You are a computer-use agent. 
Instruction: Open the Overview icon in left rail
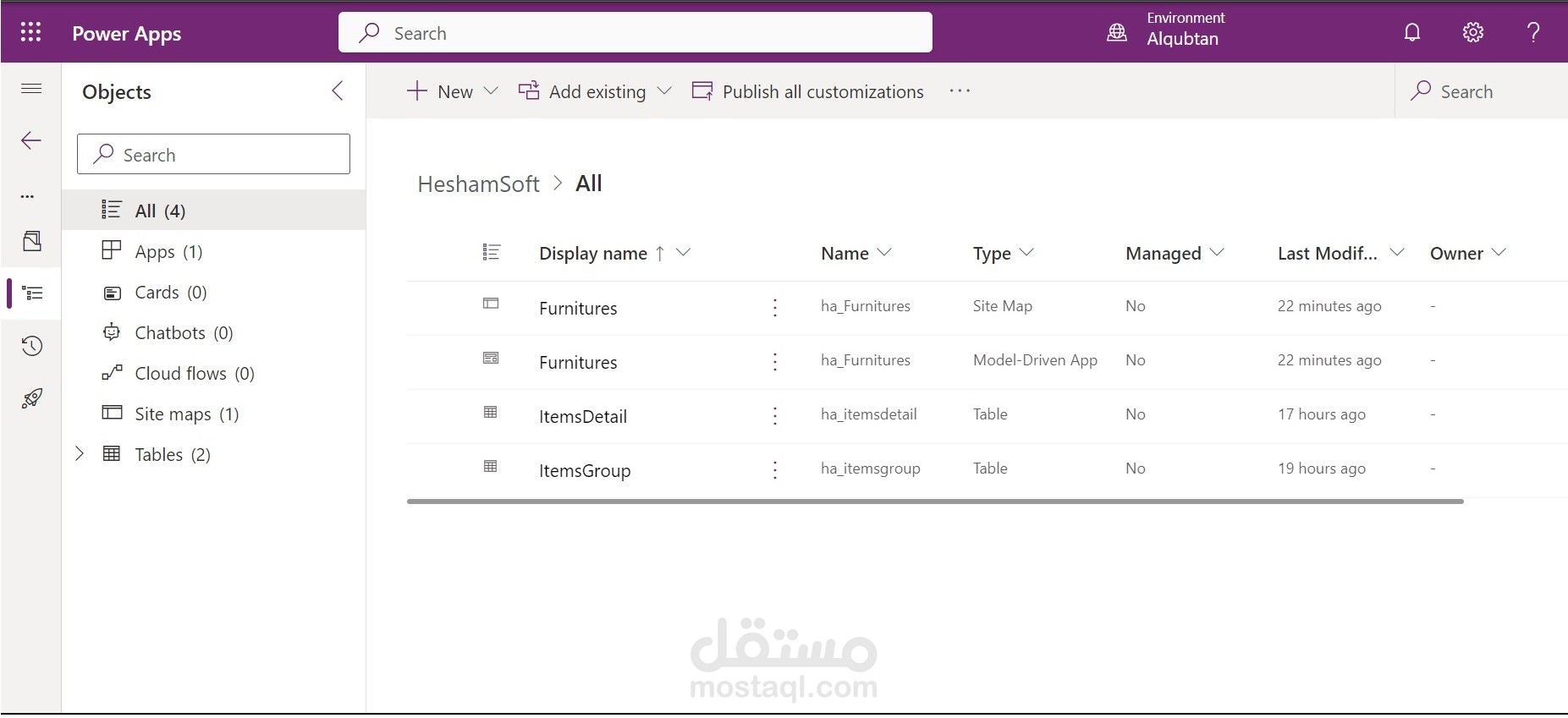pyautogui.click(x=31, y=241)
